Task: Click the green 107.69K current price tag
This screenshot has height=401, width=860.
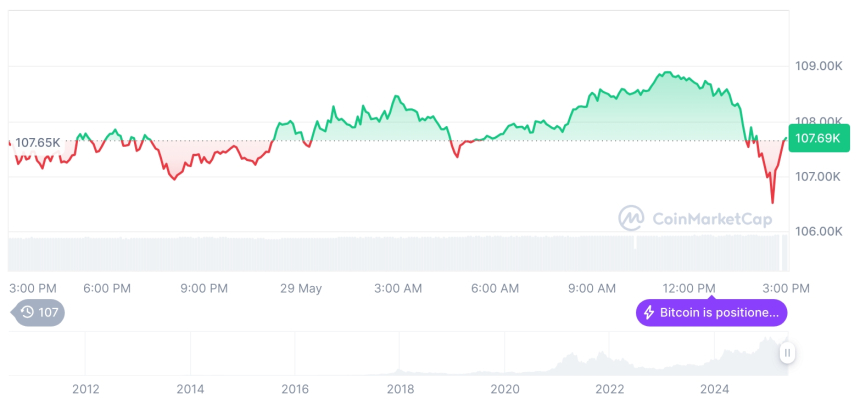Action: point(818,140)
